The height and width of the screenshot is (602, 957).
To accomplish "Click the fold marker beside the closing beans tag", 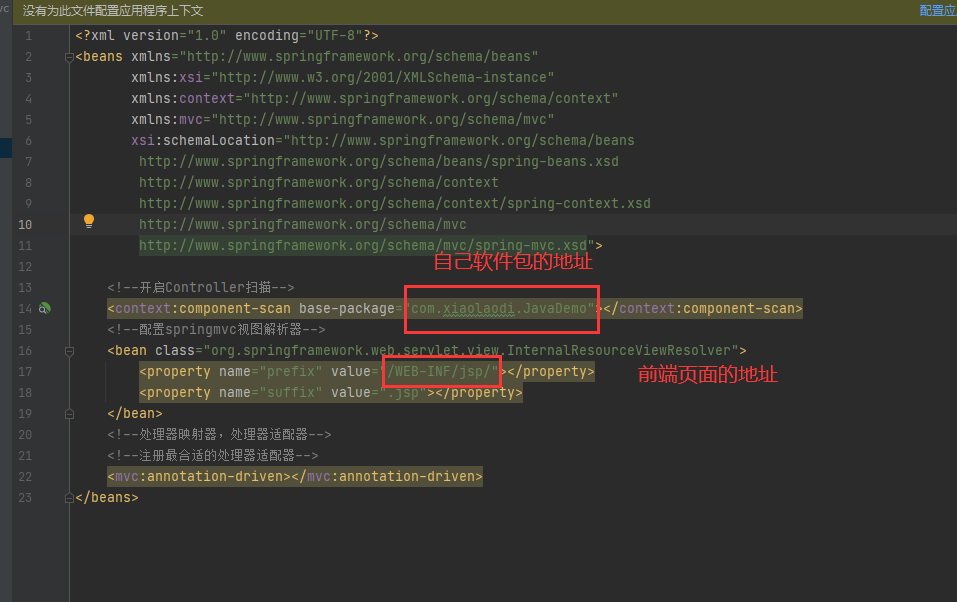I will click(x=67, y=497).
